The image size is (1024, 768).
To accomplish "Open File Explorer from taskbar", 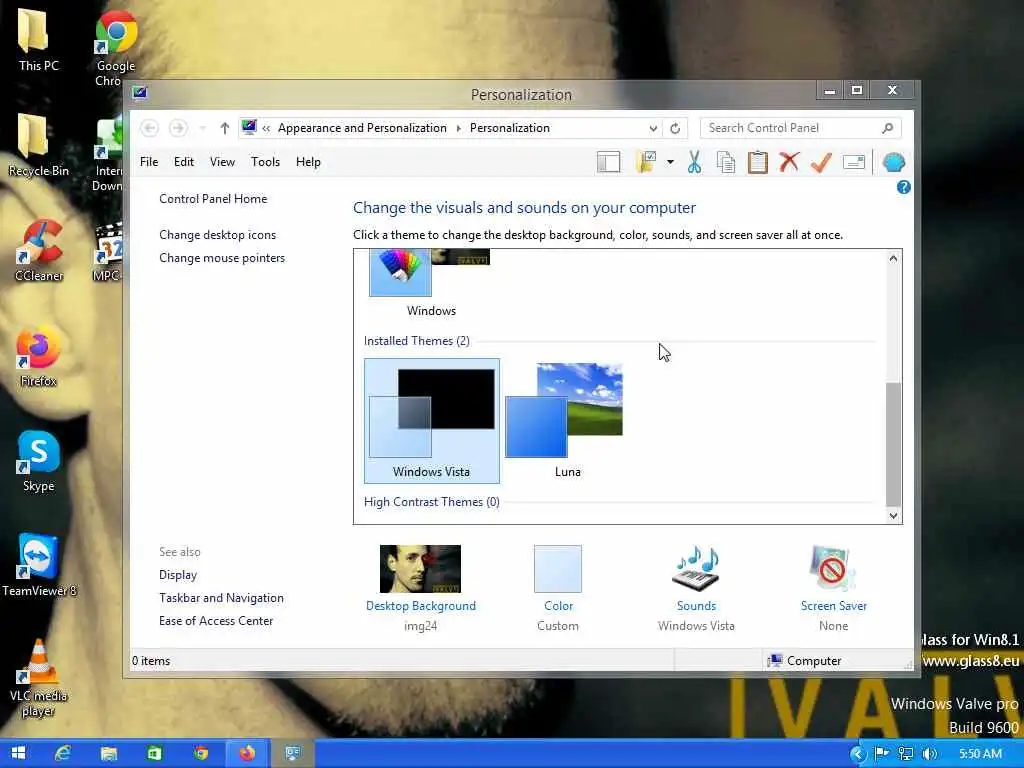I will [108, 753].
